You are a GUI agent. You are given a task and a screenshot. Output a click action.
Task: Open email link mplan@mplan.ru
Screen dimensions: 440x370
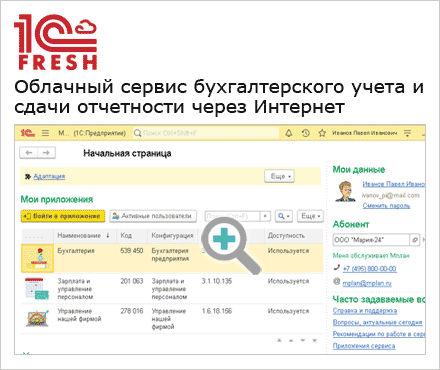pos(367,283)
